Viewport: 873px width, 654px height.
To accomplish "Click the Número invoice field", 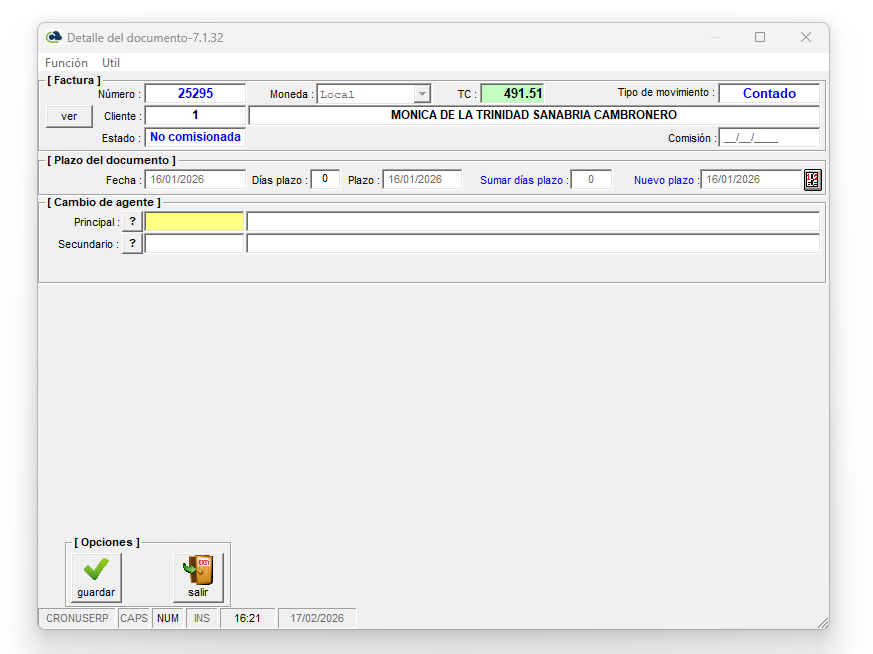I will pyautogui.click(x=195, y=94).
